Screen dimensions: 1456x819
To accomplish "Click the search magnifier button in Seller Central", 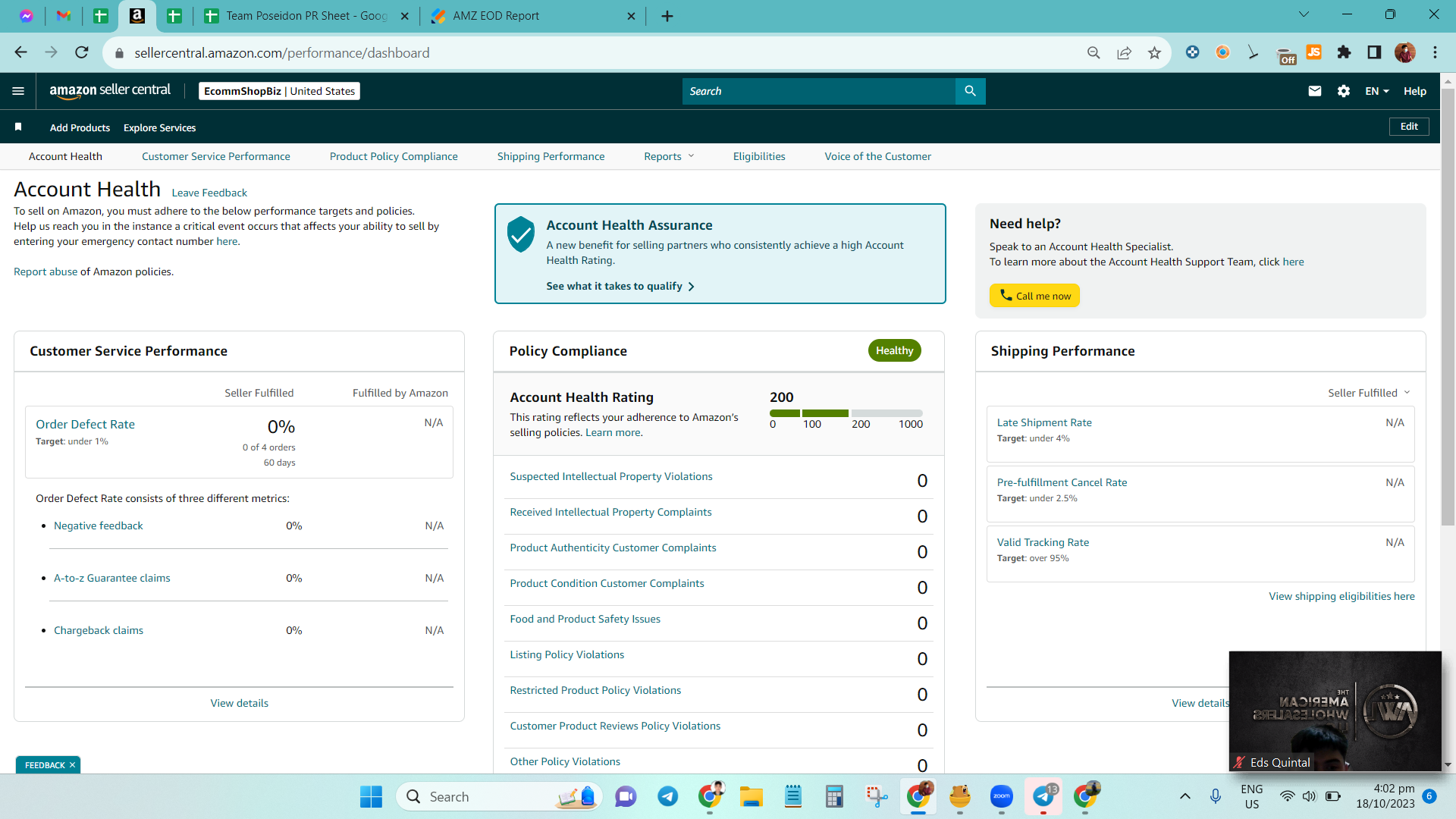I will [x=970, y=91].
